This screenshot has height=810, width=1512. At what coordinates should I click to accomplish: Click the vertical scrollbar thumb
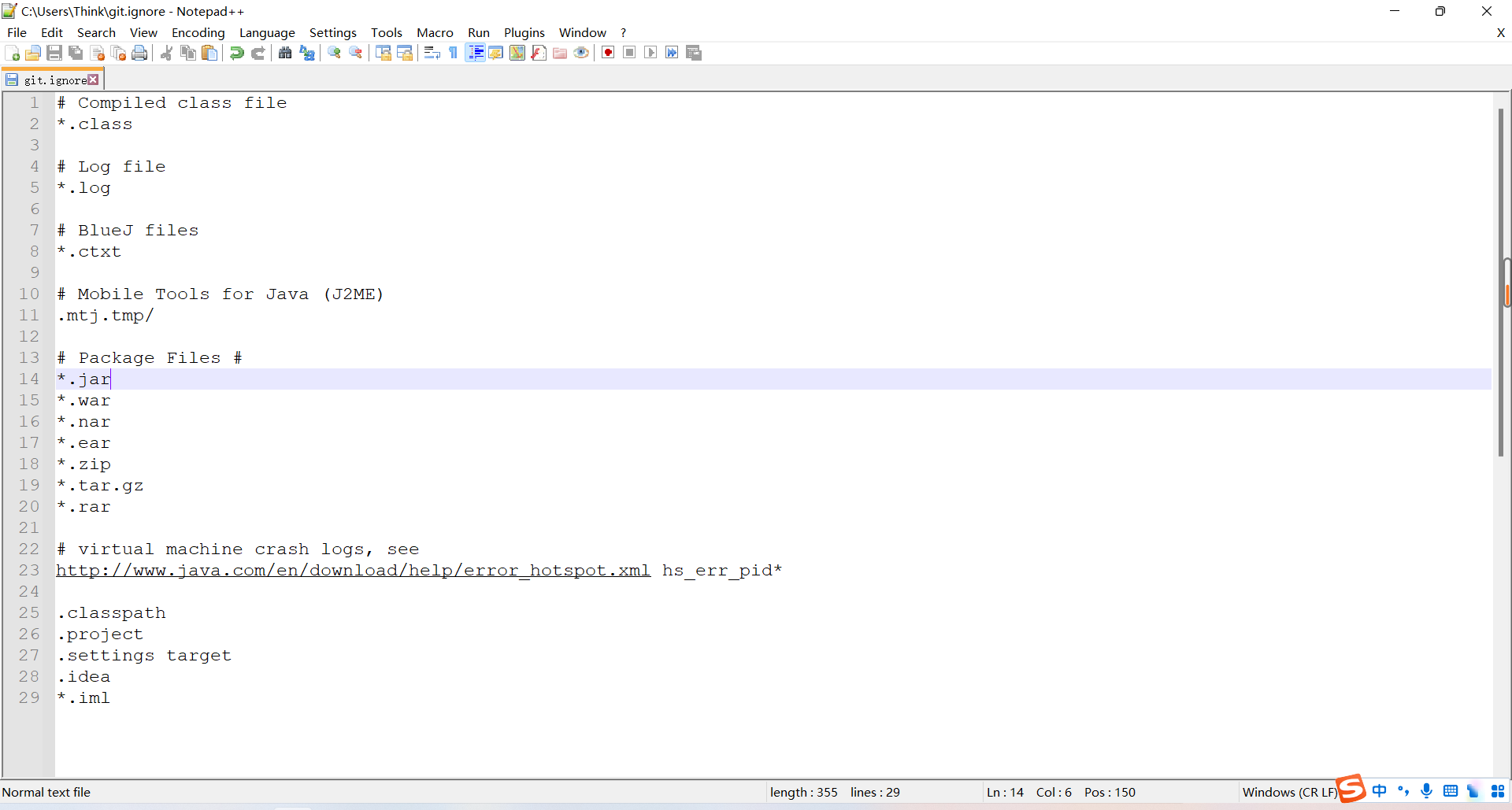(1501, 282)
